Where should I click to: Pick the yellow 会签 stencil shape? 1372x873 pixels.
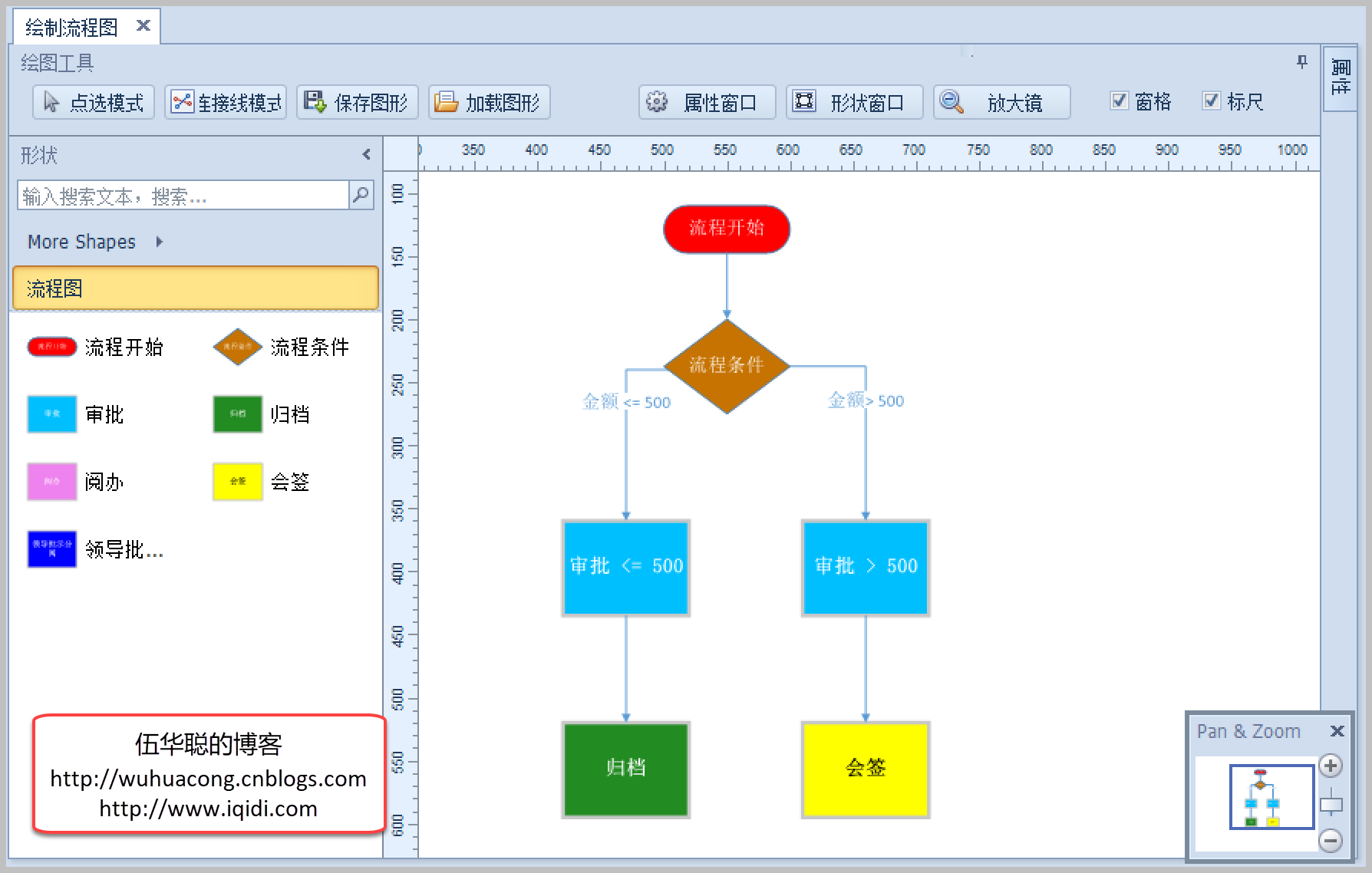click(x=238, y=482)
